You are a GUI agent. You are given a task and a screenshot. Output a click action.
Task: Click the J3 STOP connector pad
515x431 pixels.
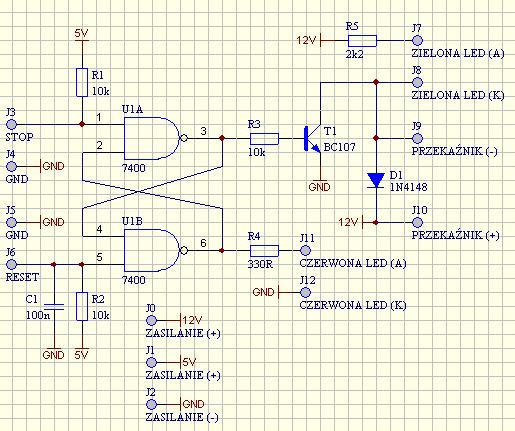[12, 124]
